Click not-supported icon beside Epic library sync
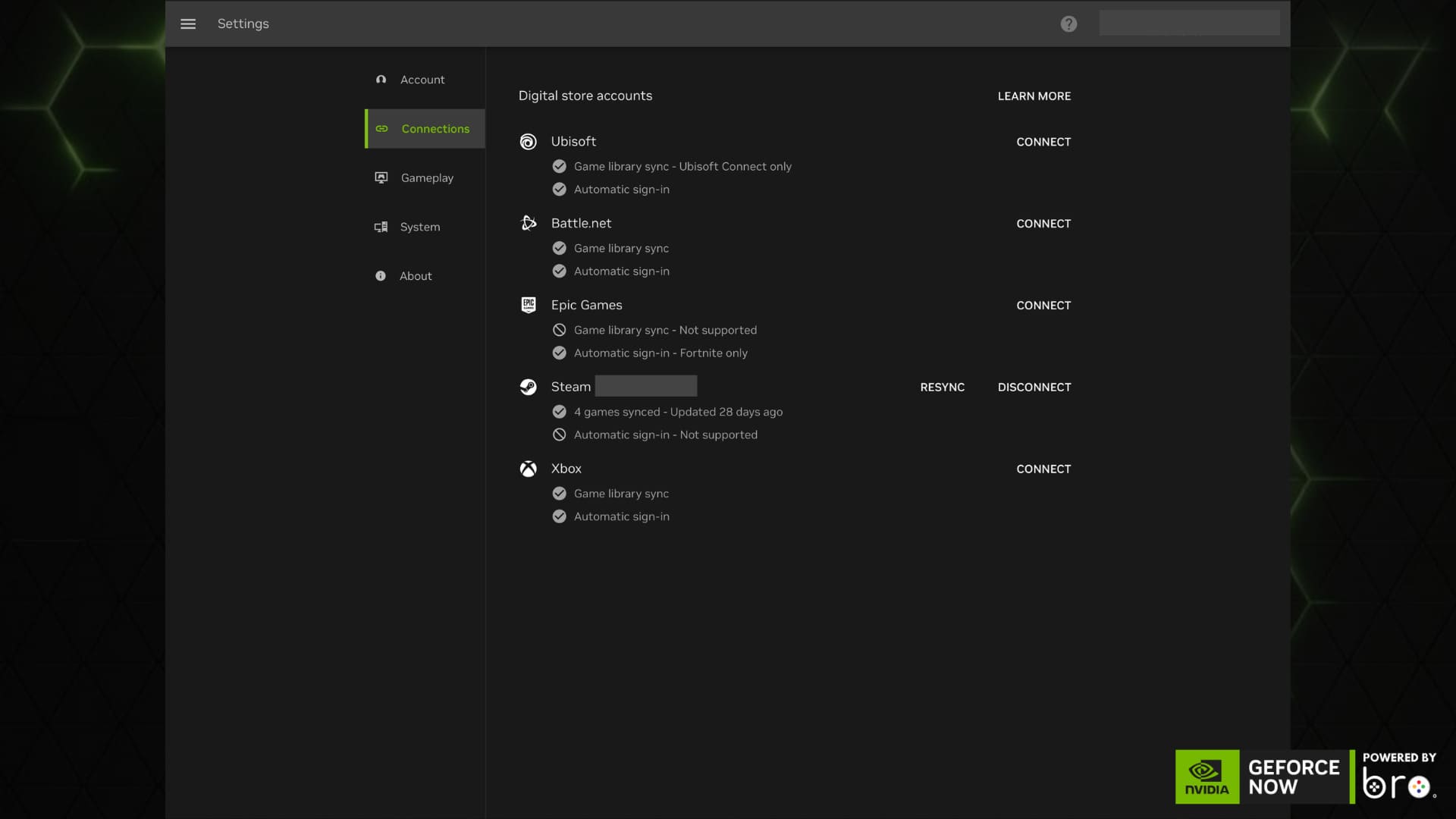The width and height of the screenshot is (1456, 819). pyautogui.click(x=560, y=330)
